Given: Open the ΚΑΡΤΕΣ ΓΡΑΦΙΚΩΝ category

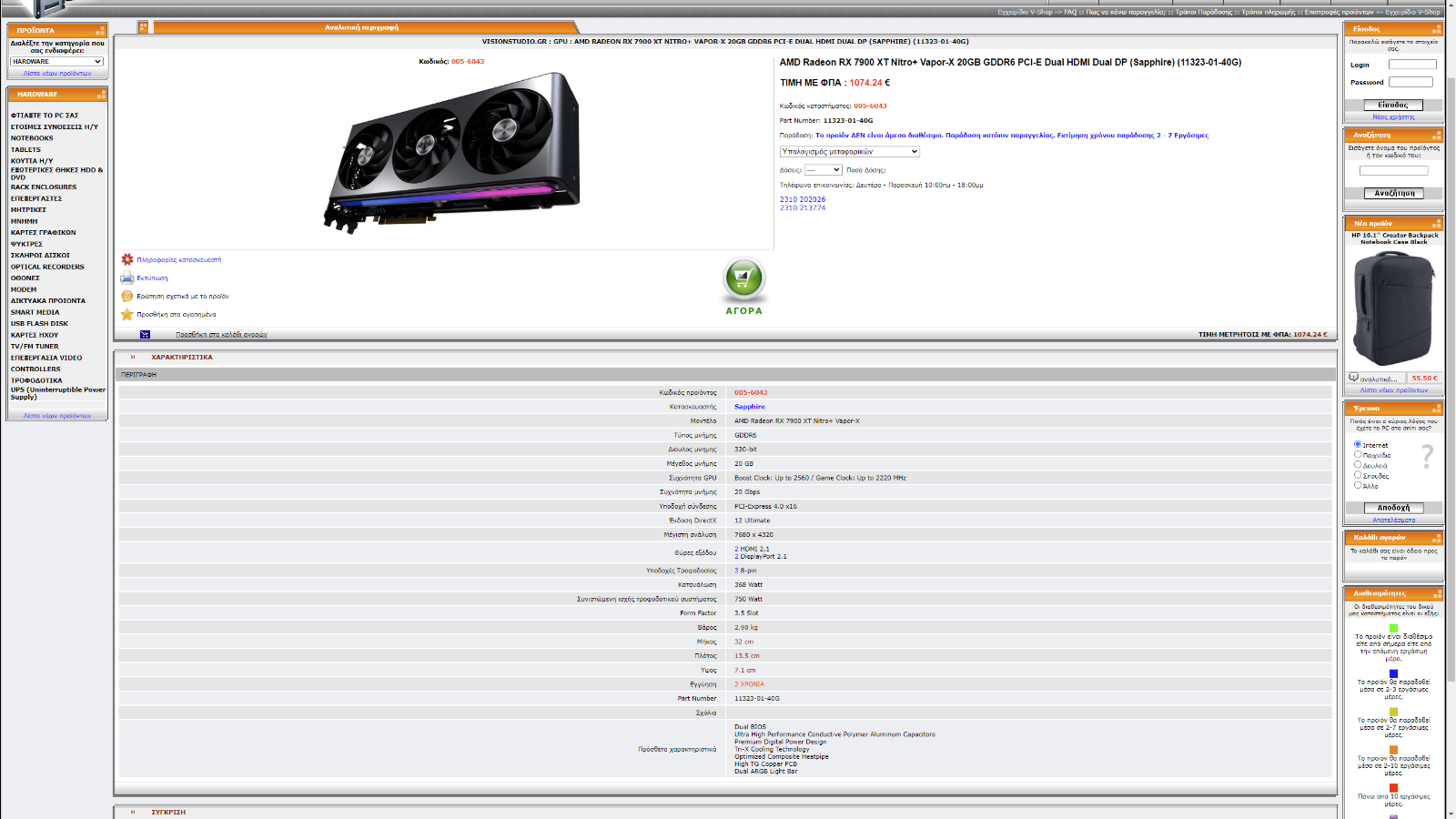Looking at the screenshot, I should (44, 232).
